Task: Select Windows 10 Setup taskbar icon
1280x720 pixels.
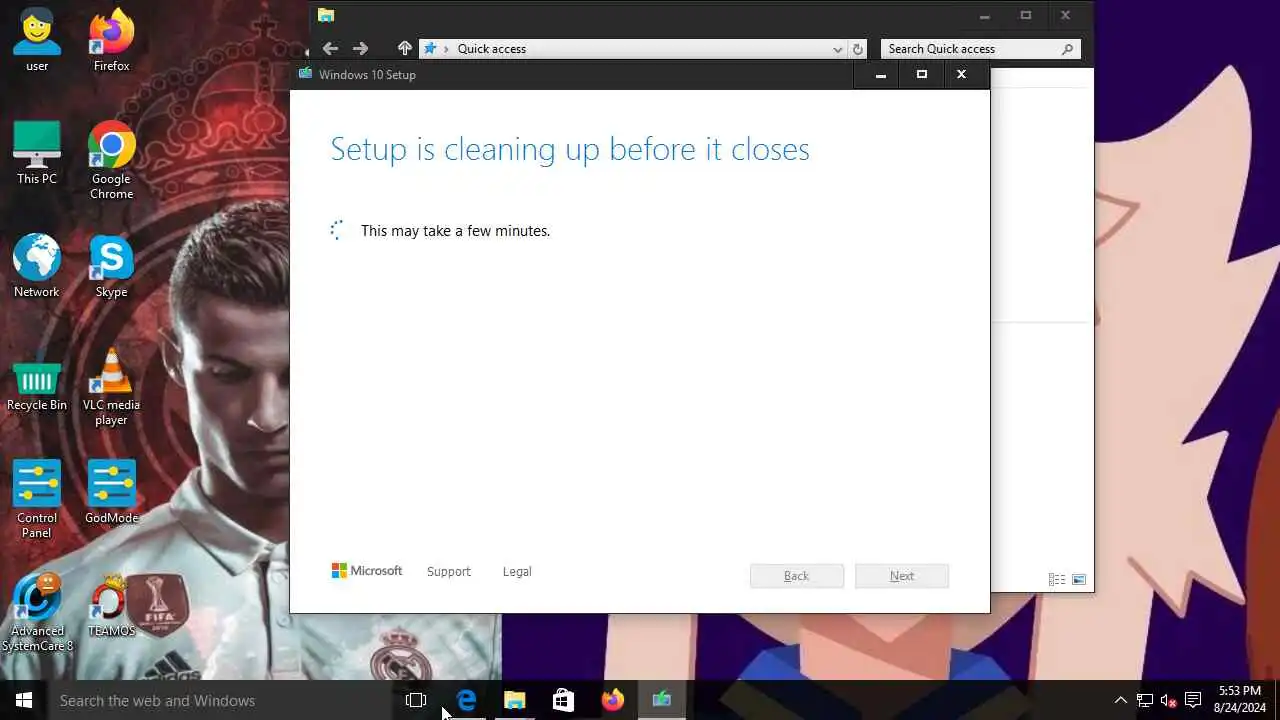Action: click(662, 700)
